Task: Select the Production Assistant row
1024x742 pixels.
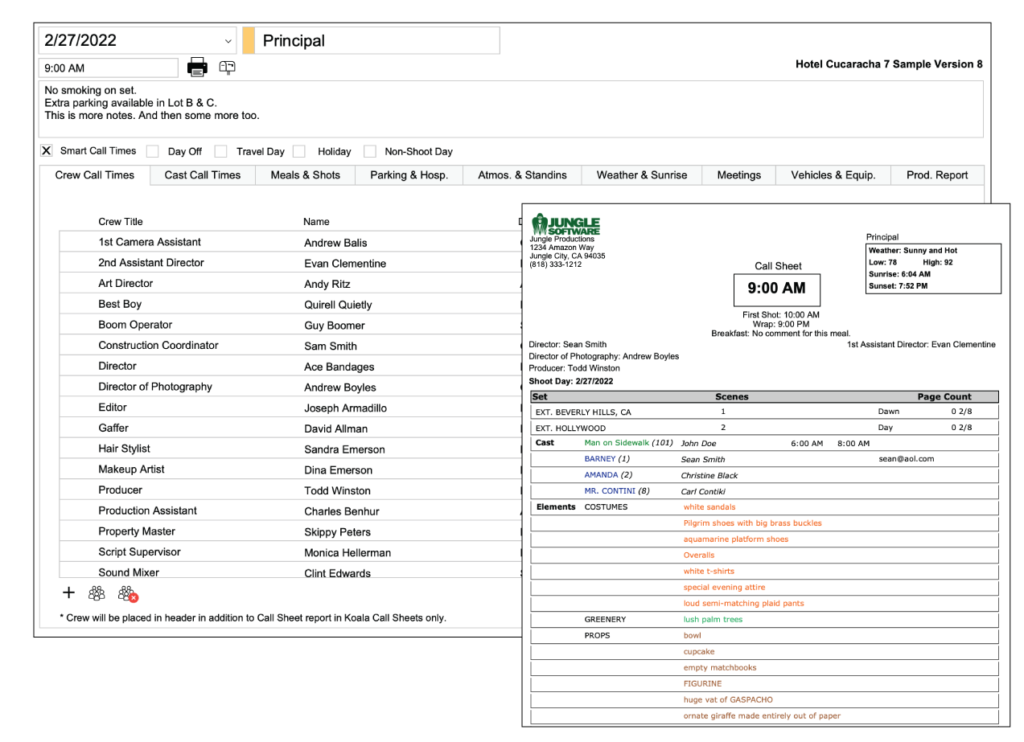Action: (x=291, y=511)
